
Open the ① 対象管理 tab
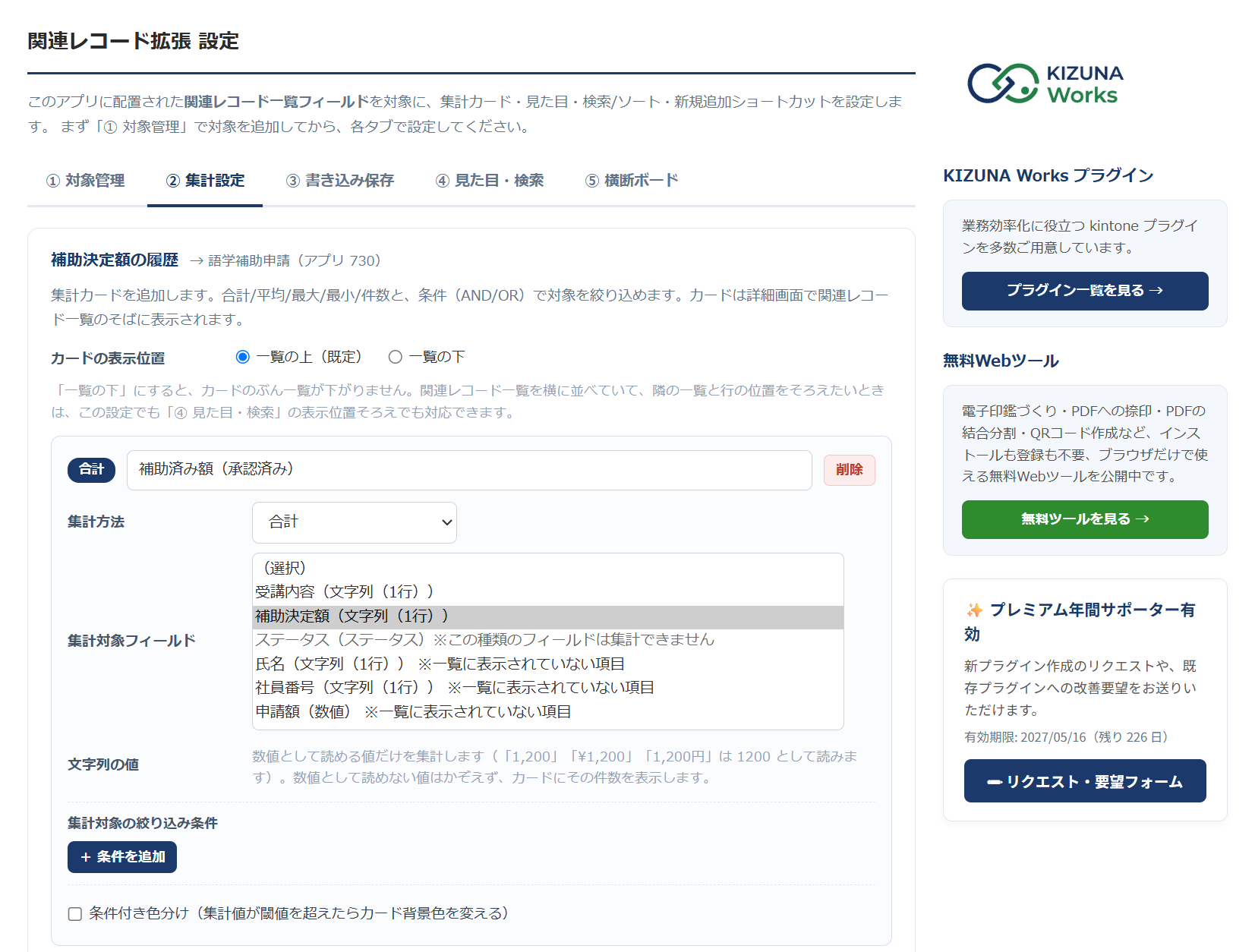(x=86, y=181)
